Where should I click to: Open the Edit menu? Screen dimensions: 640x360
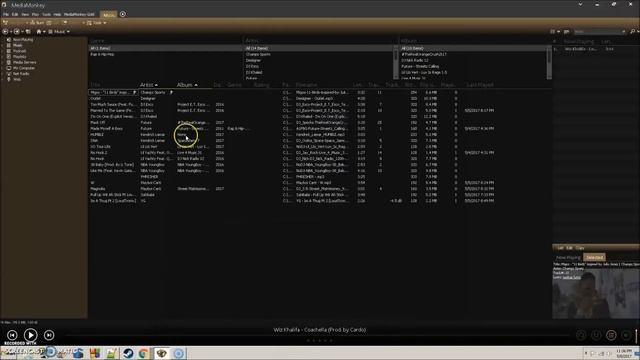pyautogui.click(x=15, y=14)
